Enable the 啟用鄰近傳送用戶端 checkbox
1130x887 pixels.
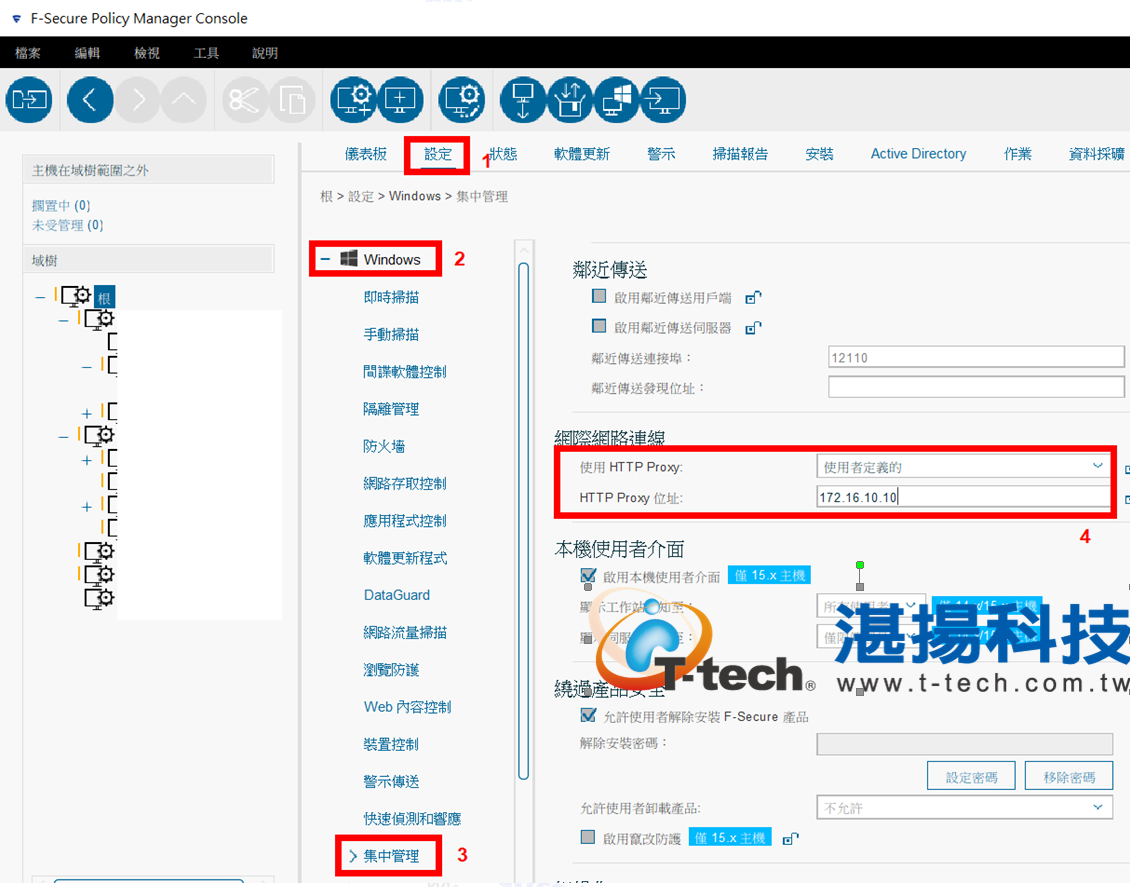(x=599, y=296)
